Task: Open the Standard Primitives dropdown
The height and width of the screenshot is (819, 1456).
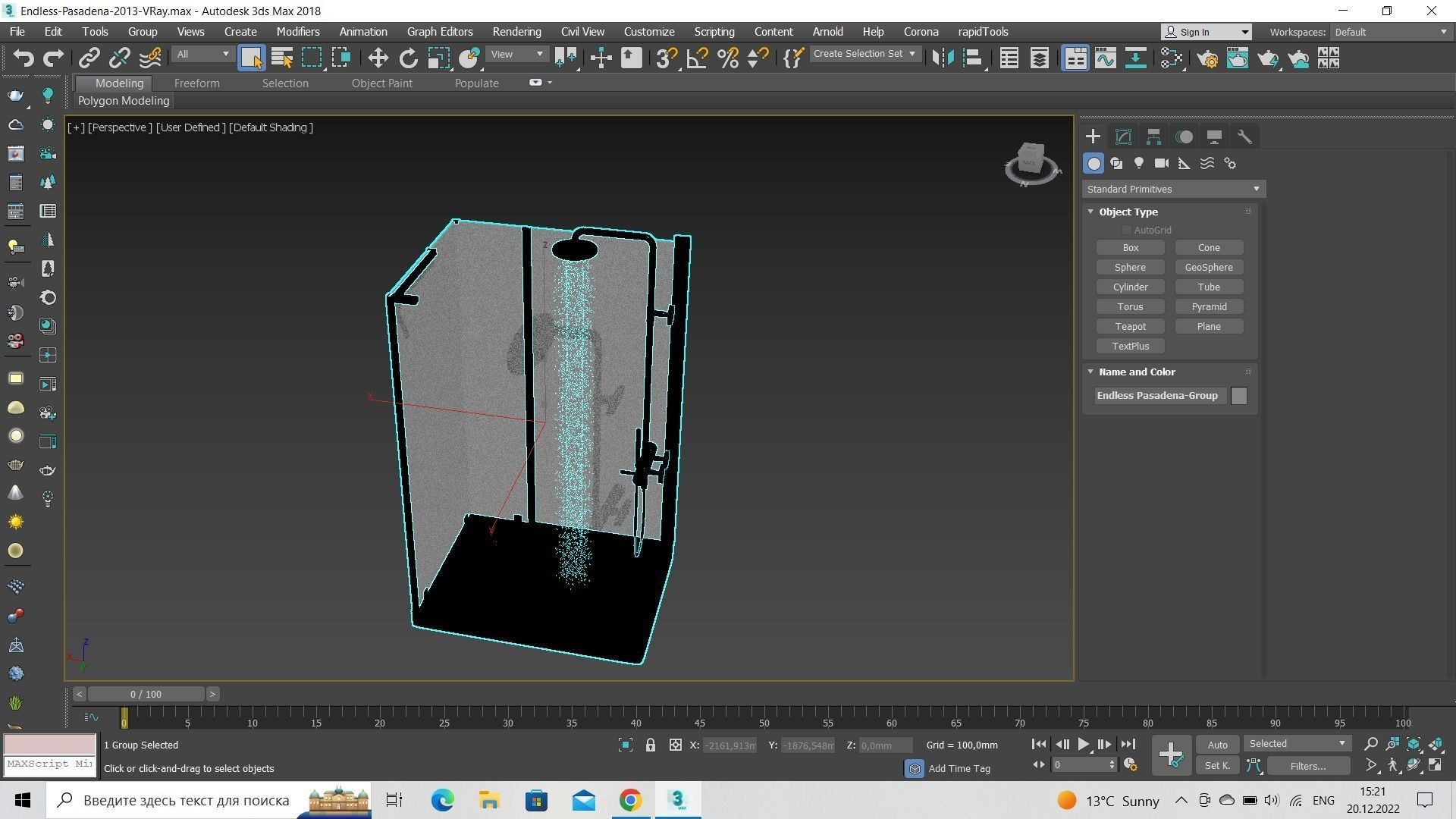Action: click(1173, 189)
